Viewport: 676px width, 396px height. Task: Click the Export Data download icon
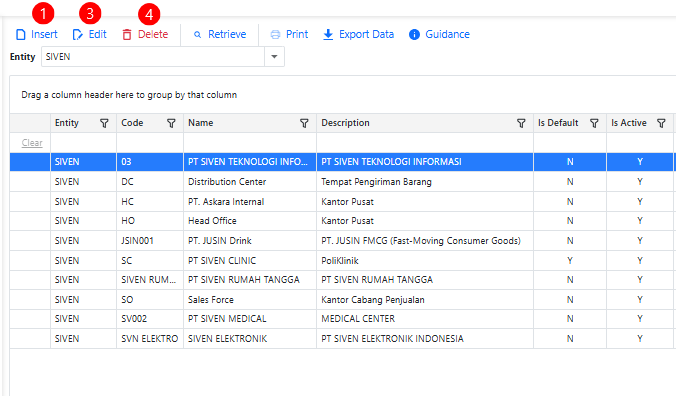point(328,34)
